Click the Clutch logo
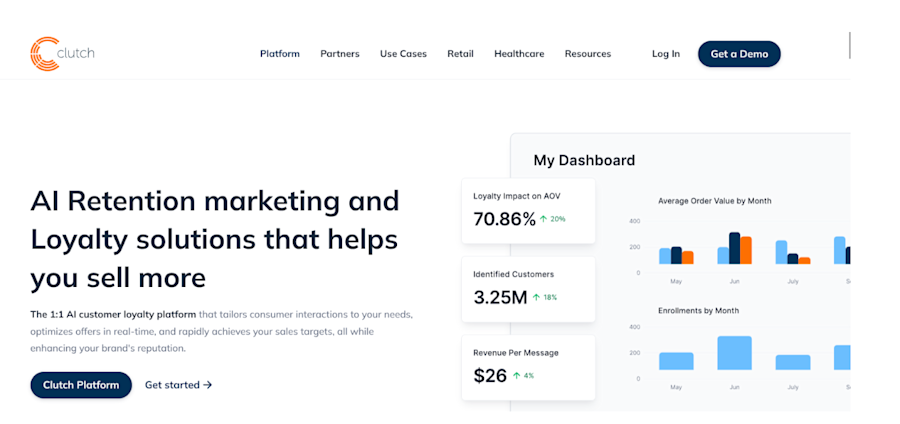Image resolution: width=900 pixels, height=424 pixels. pyautogui.click(x=62, y=53)
